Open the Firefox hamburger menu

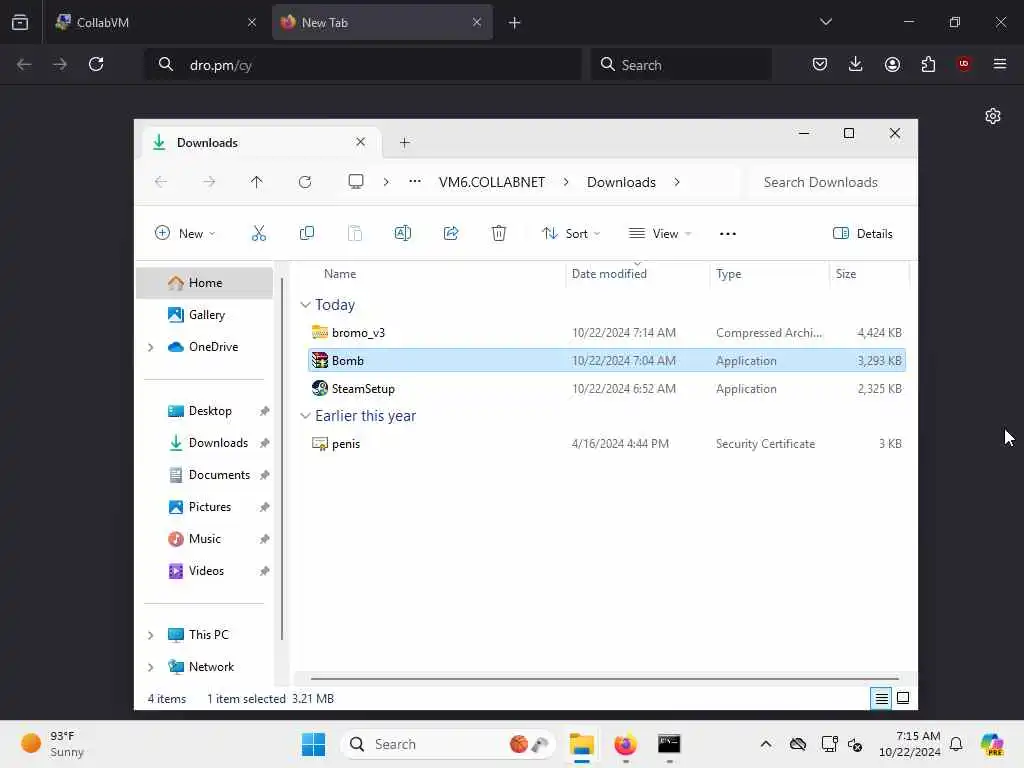point(1000,64)
